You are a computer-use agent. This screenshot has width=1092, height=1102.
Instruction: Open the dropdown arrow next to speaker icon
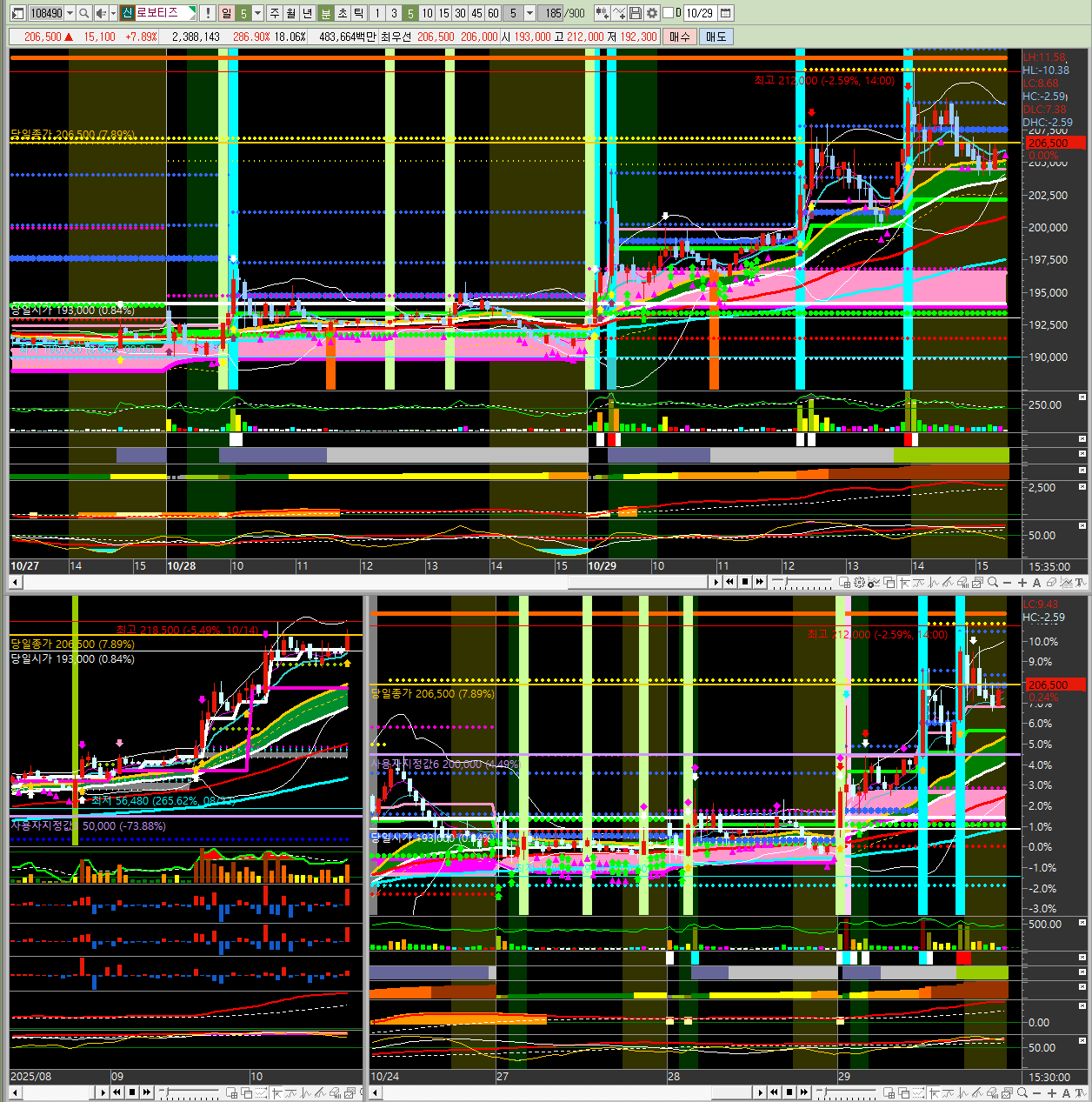click(x=114, y=13)
